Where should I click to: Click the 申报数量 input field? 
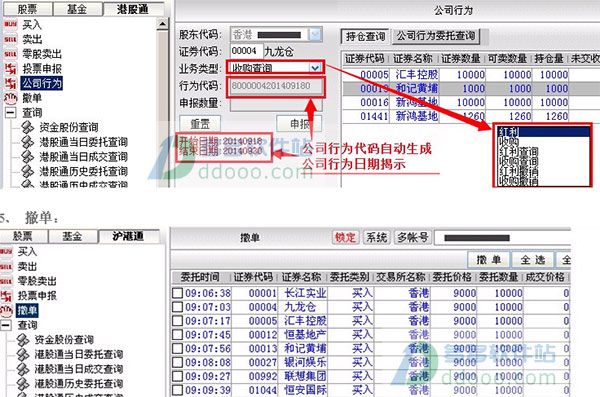[276, 103]
